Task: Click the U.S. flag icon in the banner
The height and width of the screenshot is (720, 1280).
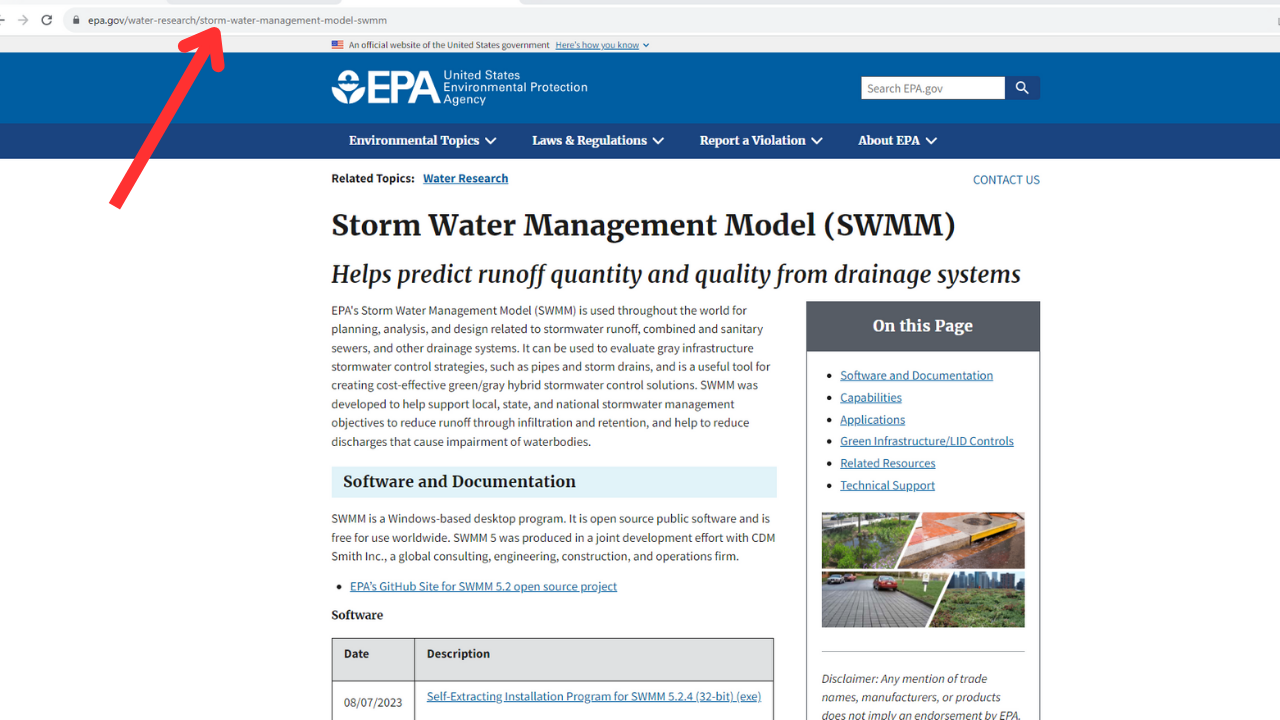Action: point(337,44)
